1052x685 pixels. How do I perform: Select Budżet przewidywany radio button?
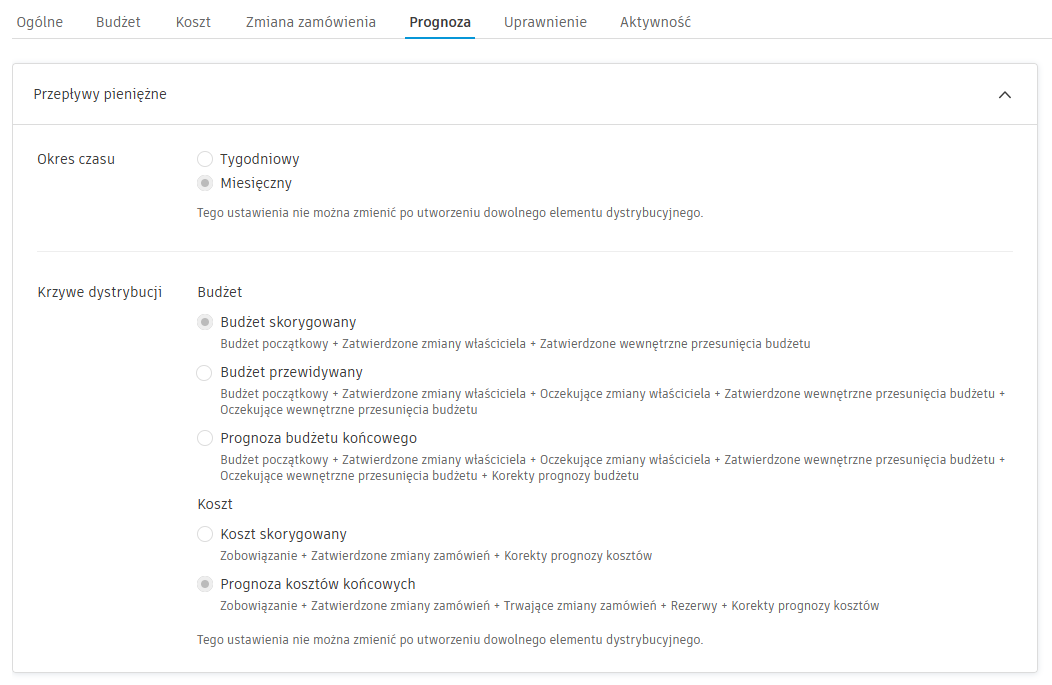click(205, 372)
